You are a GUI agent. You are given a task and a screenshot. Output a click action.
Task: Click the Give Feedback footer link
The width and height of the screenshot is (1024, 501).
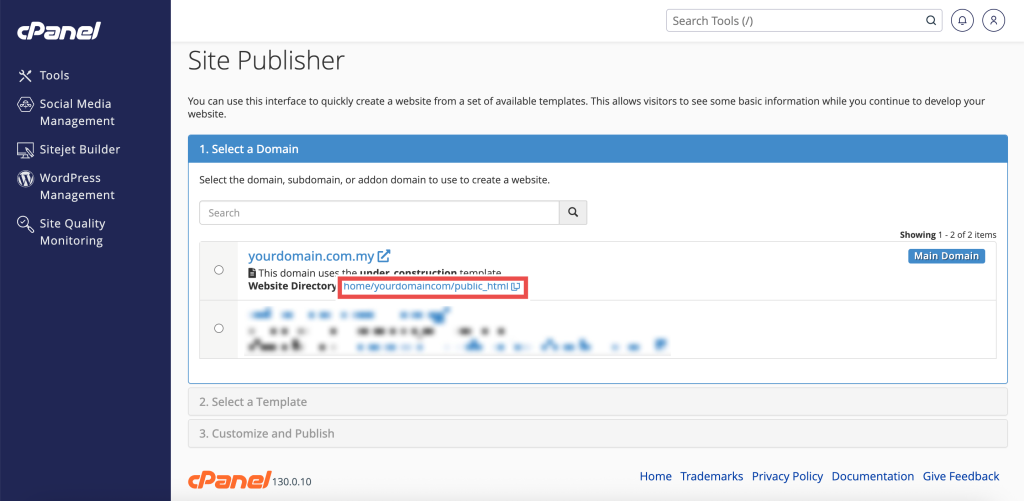(x=961, y=476)
